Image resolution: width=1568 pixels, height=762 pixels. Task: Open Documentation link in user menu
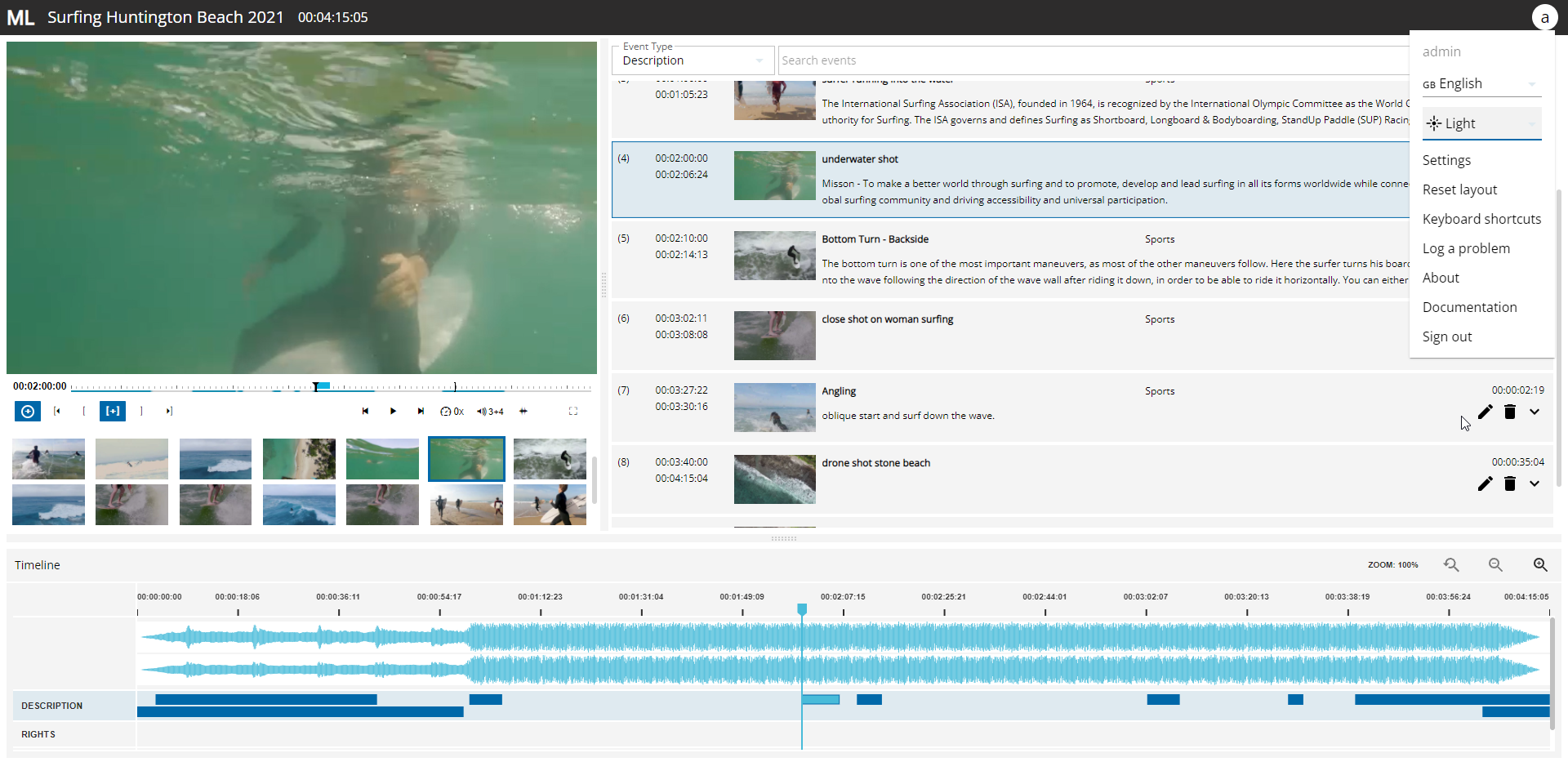[x=1469, y=307]
